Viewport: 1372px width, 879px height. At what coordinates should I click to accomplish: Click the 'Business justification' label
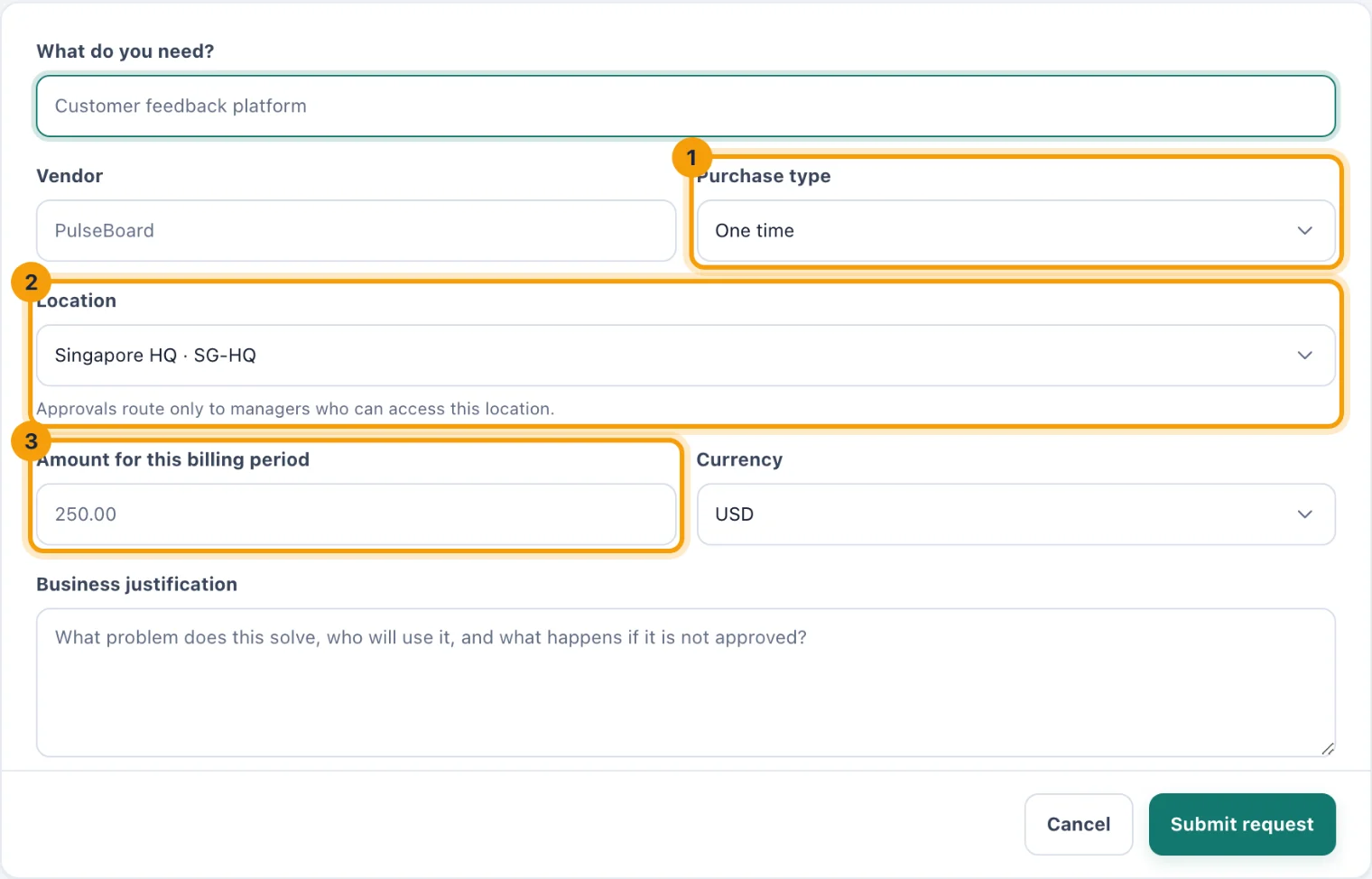[136, 584]
